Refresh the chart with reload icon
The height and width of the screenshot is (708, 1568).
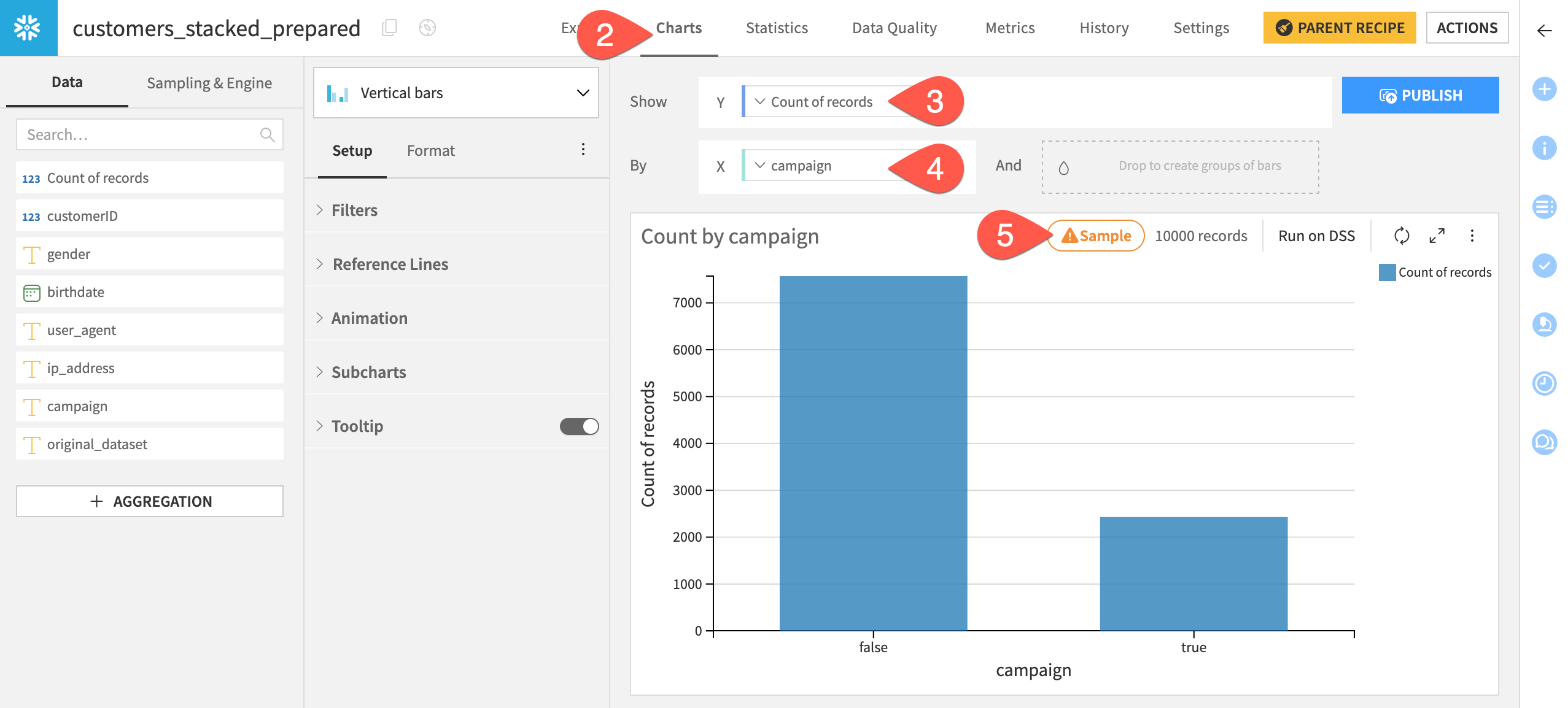(1402, 236)
